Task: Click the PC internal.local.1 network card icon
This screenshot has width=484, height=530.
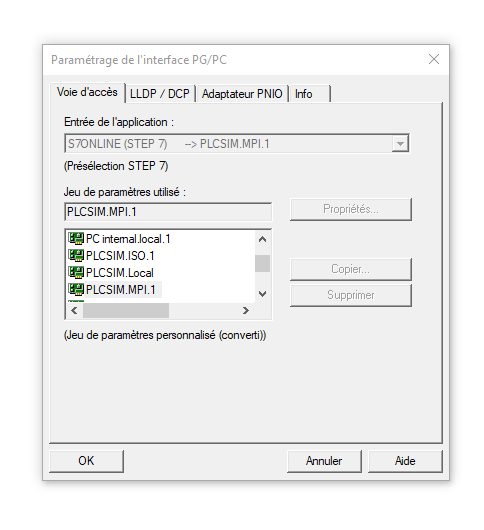Action: pos(76,238)
